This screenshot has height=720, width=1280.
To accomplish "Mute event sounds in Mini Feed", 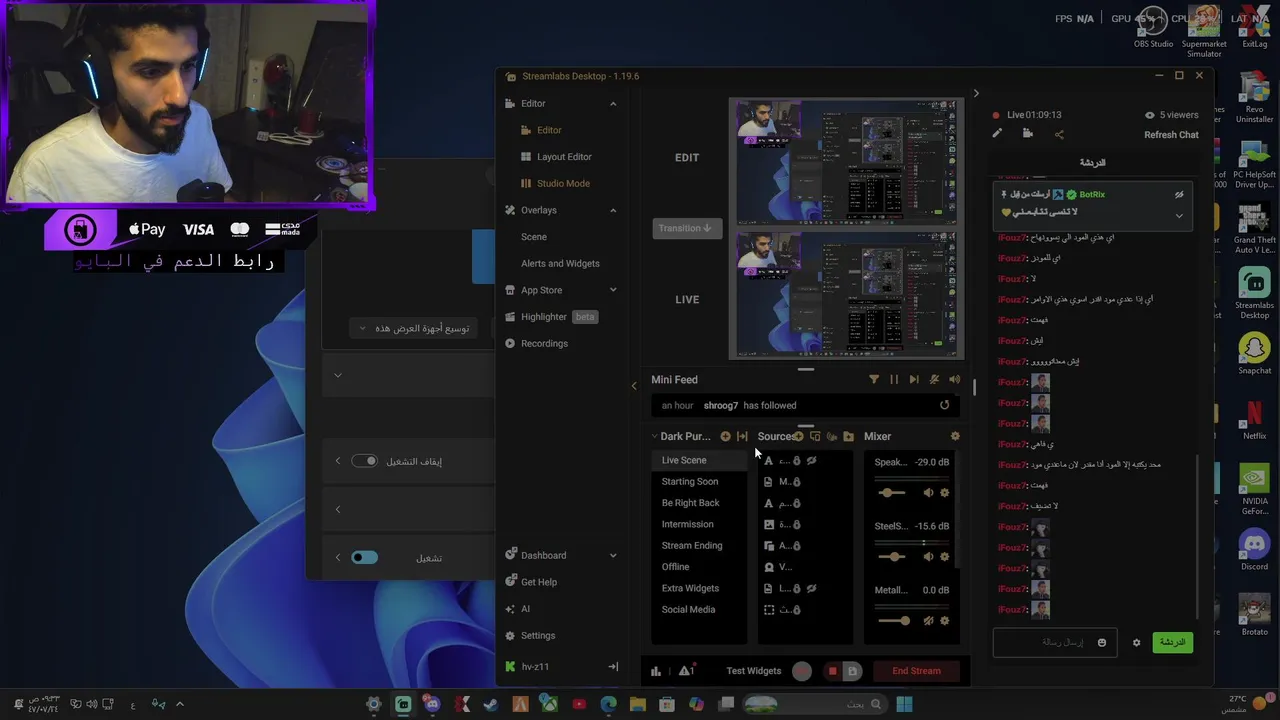I will (x=934, y=380).
